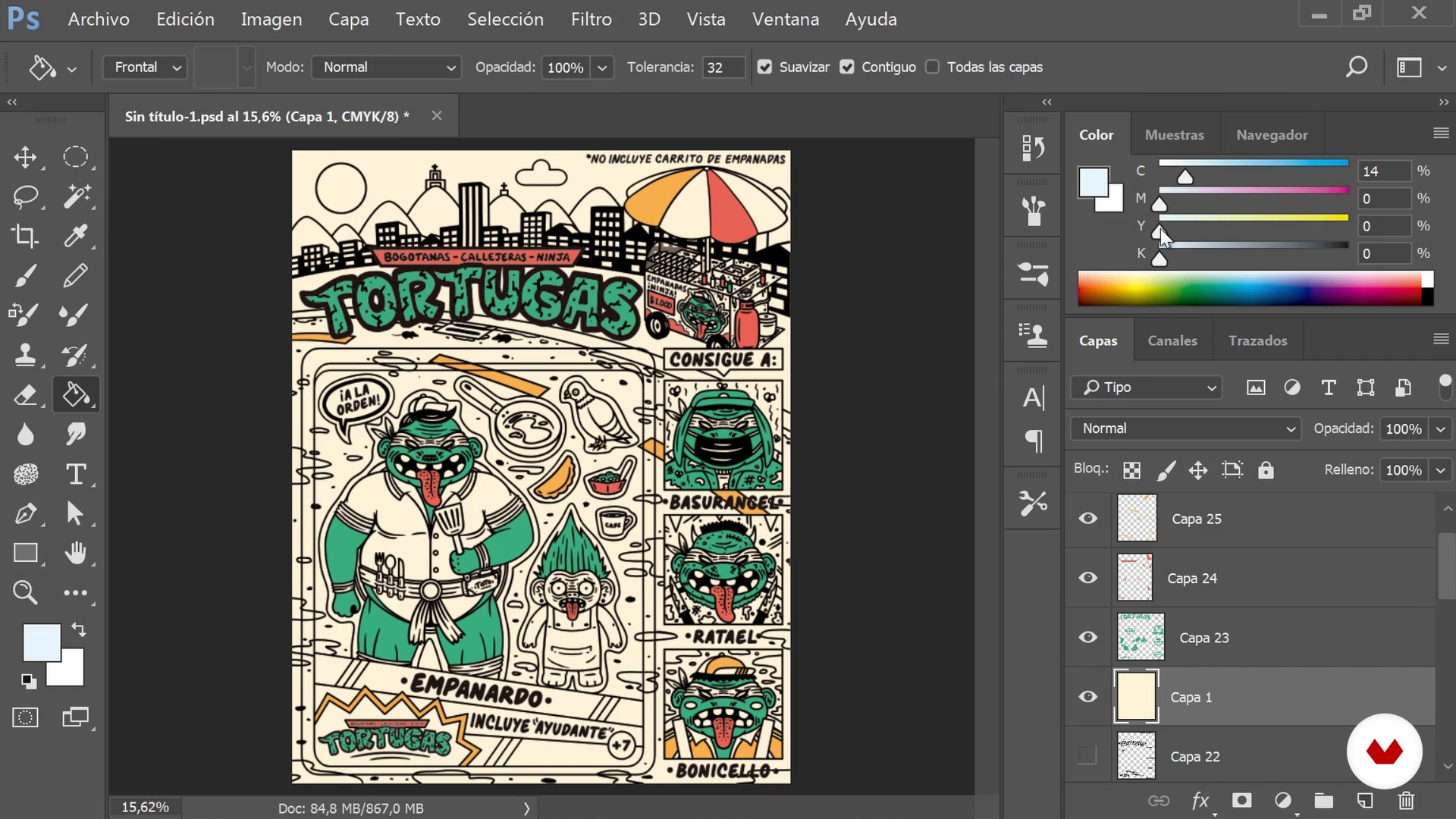This screenshot has height=819, width=1456.
Task: Expand the Opacidad slider arrow in options bar
Action: pos(602,67)
